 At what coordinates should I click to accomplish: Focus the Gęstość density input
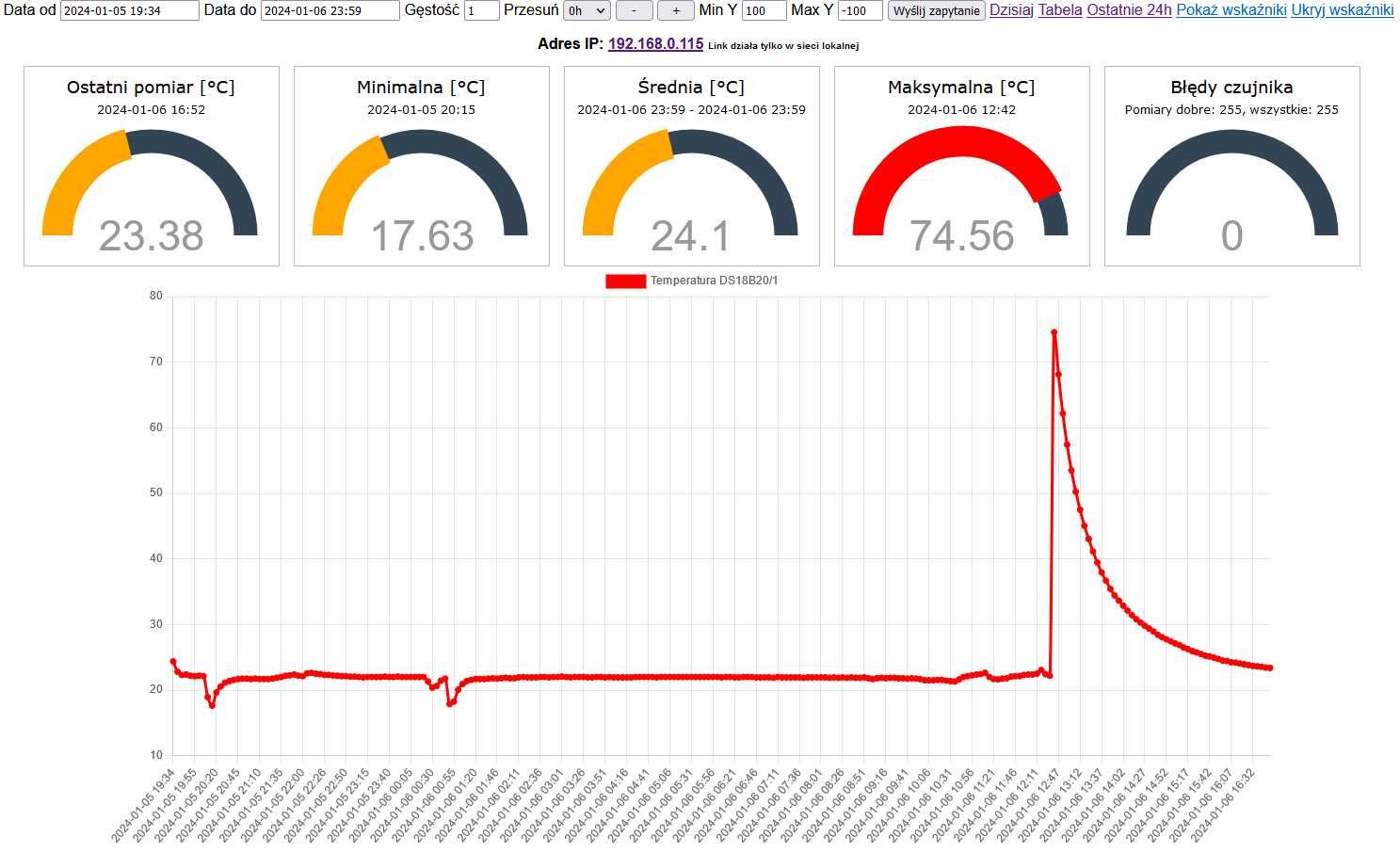pos(482,10)
